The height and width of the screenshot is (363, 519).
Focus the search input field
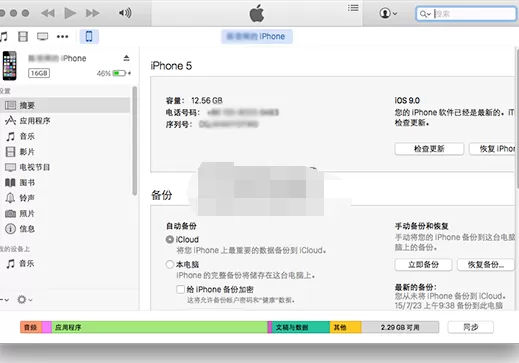coord(466,14)
